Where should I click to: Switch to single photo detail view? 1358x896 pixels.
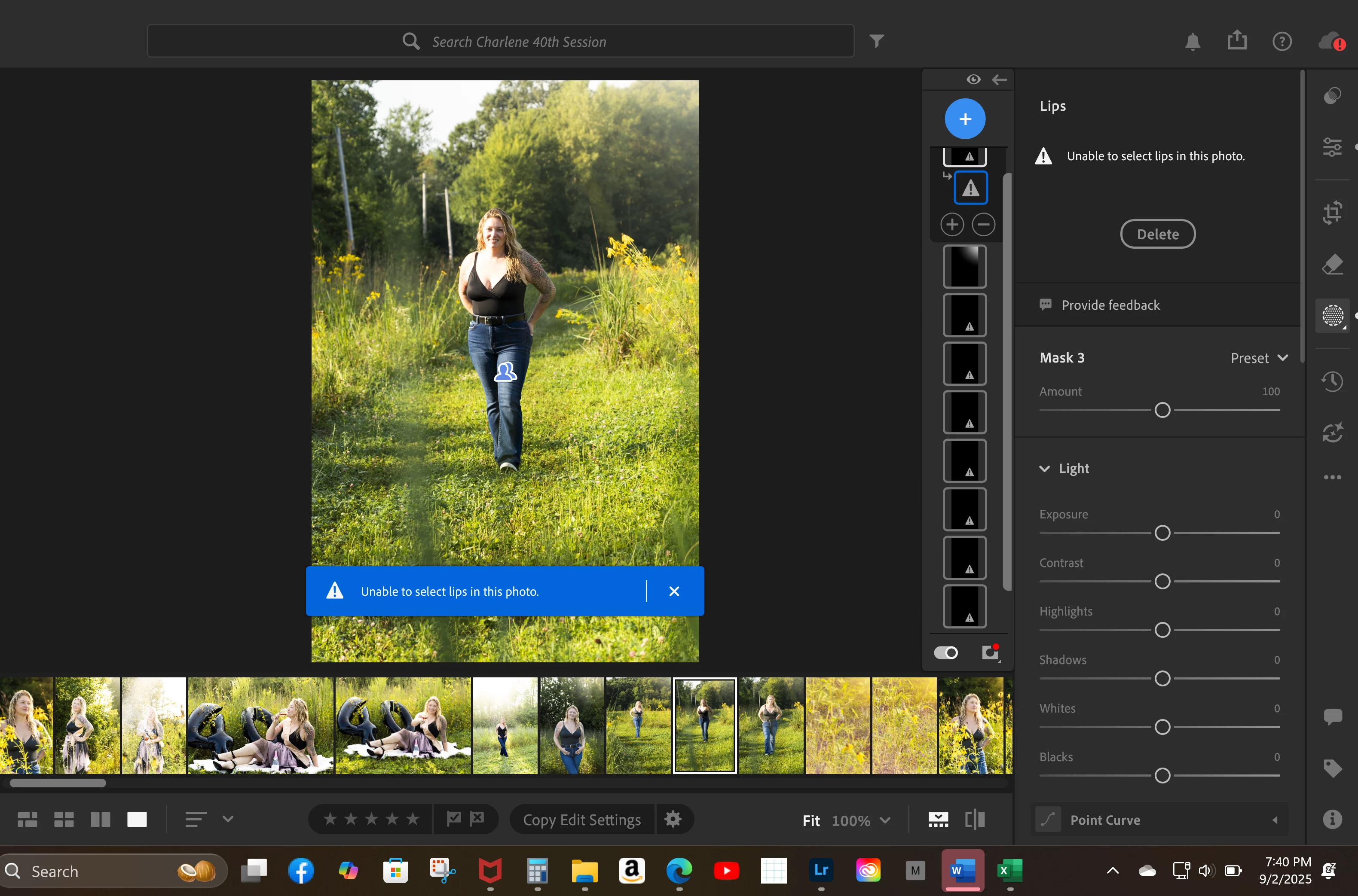[137, 820]
